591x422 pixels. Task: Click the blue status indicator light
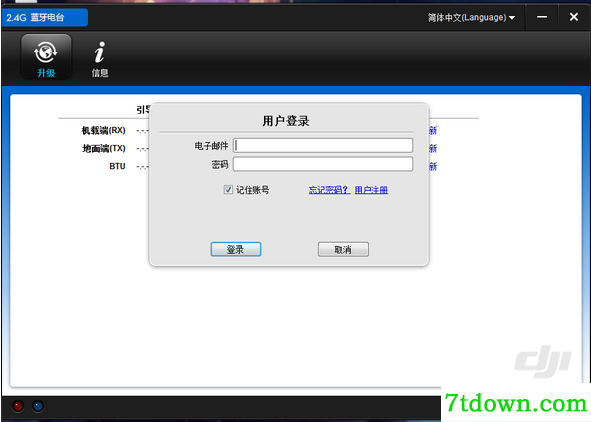[38, 406]
